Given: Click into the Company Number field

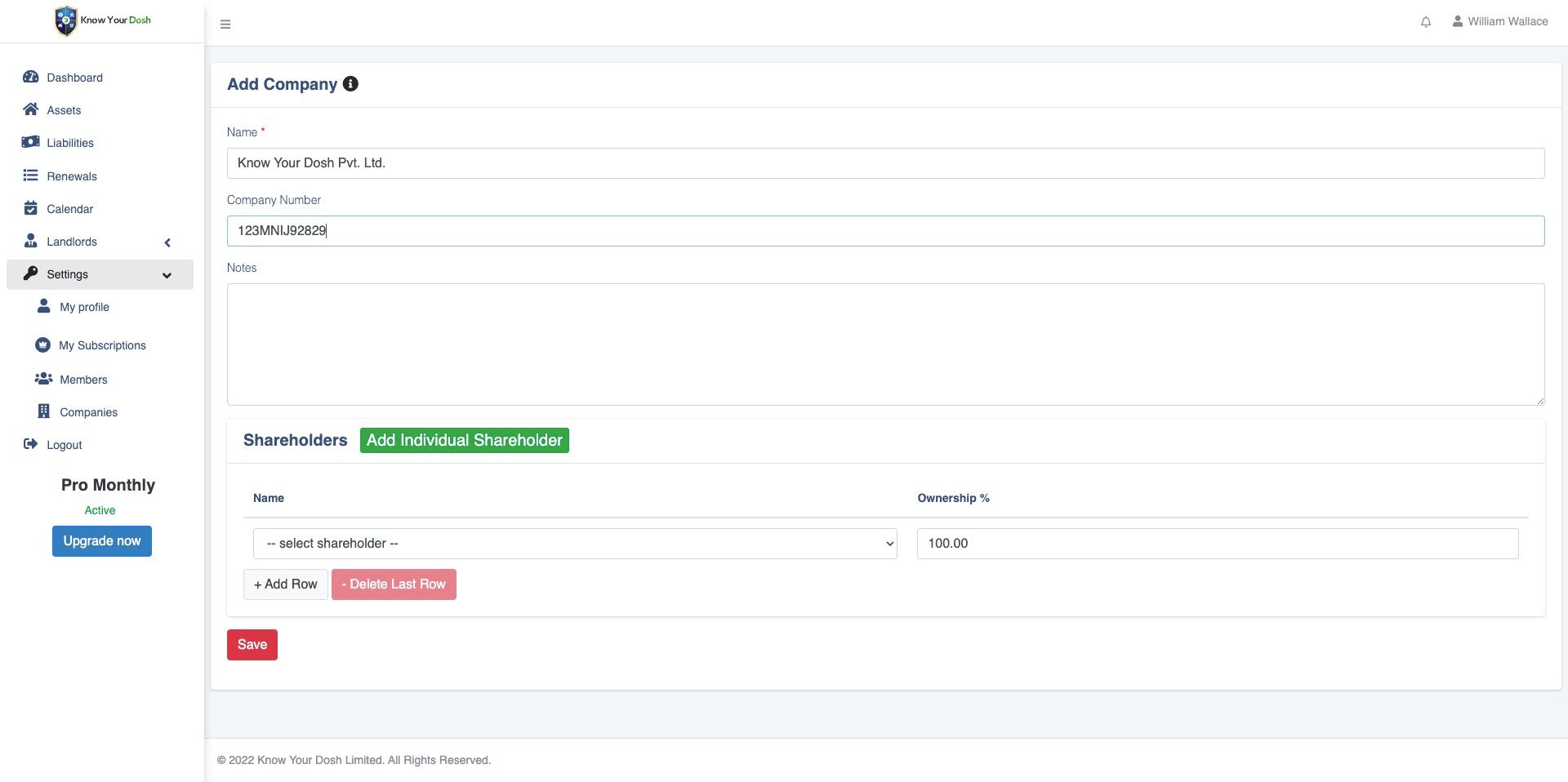Looking at the screenshot, I should coord(885,231).
